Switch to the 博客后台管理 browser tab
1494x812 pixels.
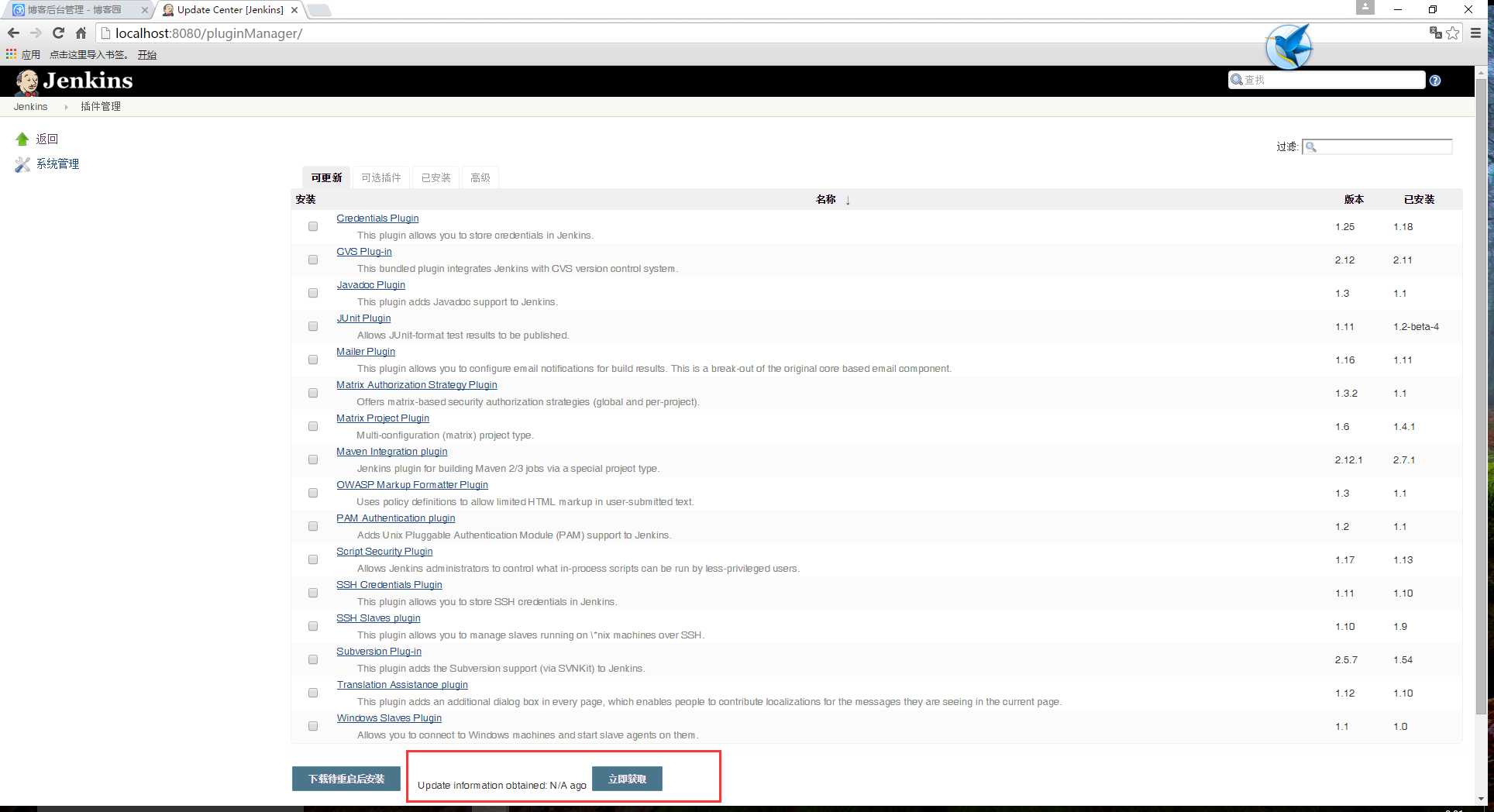coord(76,10)
